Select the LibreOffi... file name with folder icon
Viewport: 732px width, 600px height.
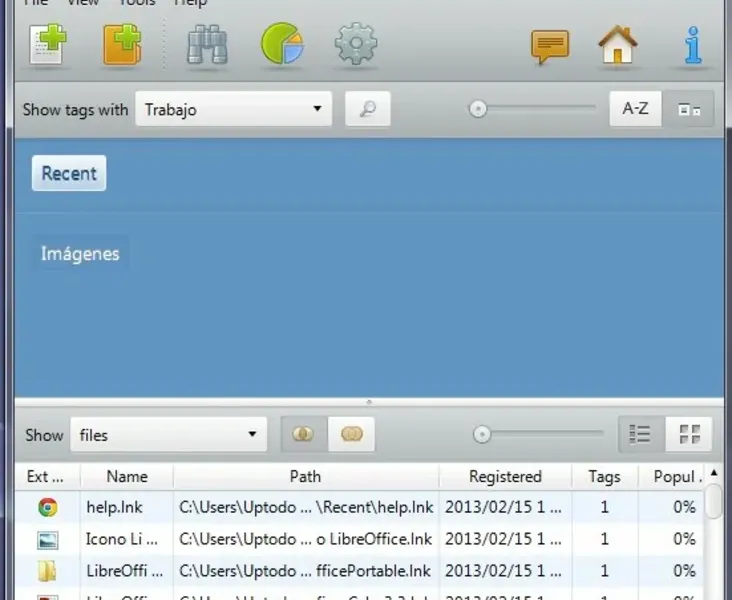click(x=124, y=571)
